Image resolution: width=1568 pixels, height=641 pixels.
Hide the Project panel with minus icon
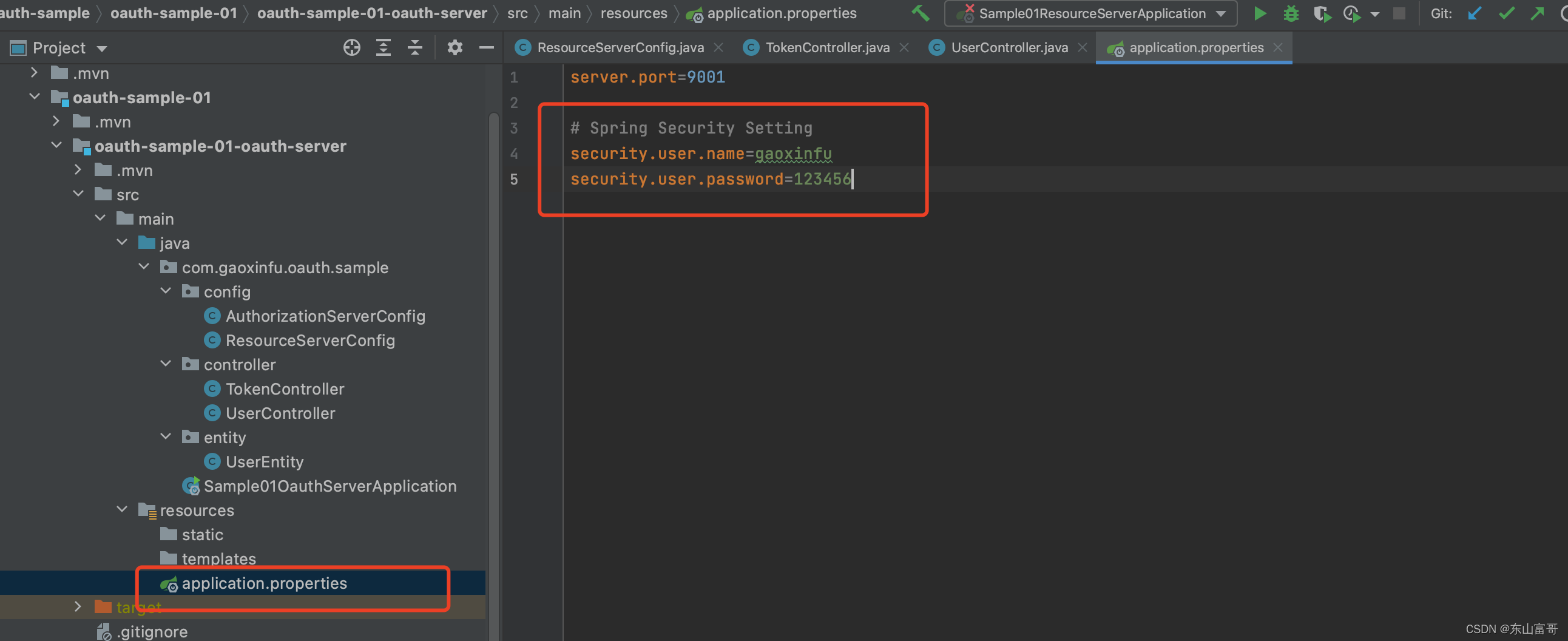(486, 47)
